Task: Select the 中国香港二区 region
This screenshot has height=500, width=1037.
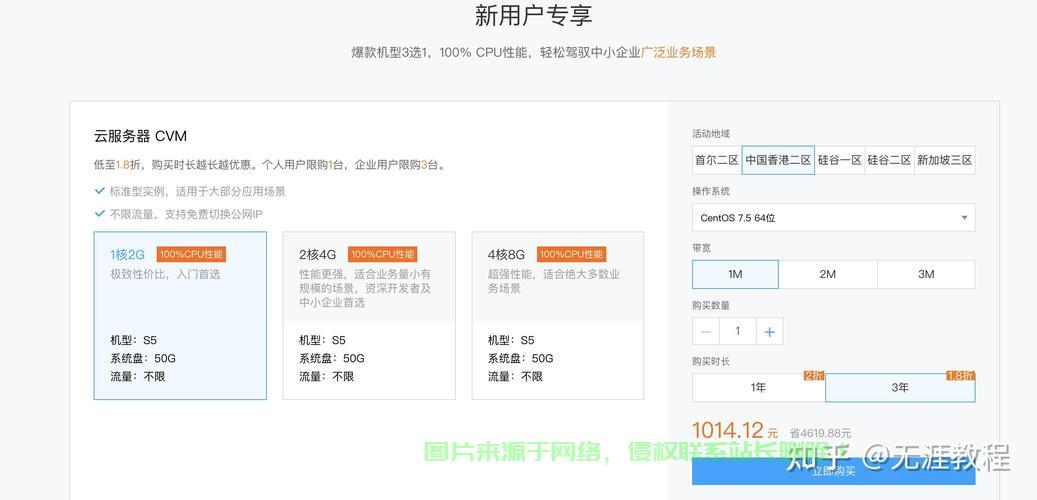Action: pyautogui.click(x=778, y=160)
